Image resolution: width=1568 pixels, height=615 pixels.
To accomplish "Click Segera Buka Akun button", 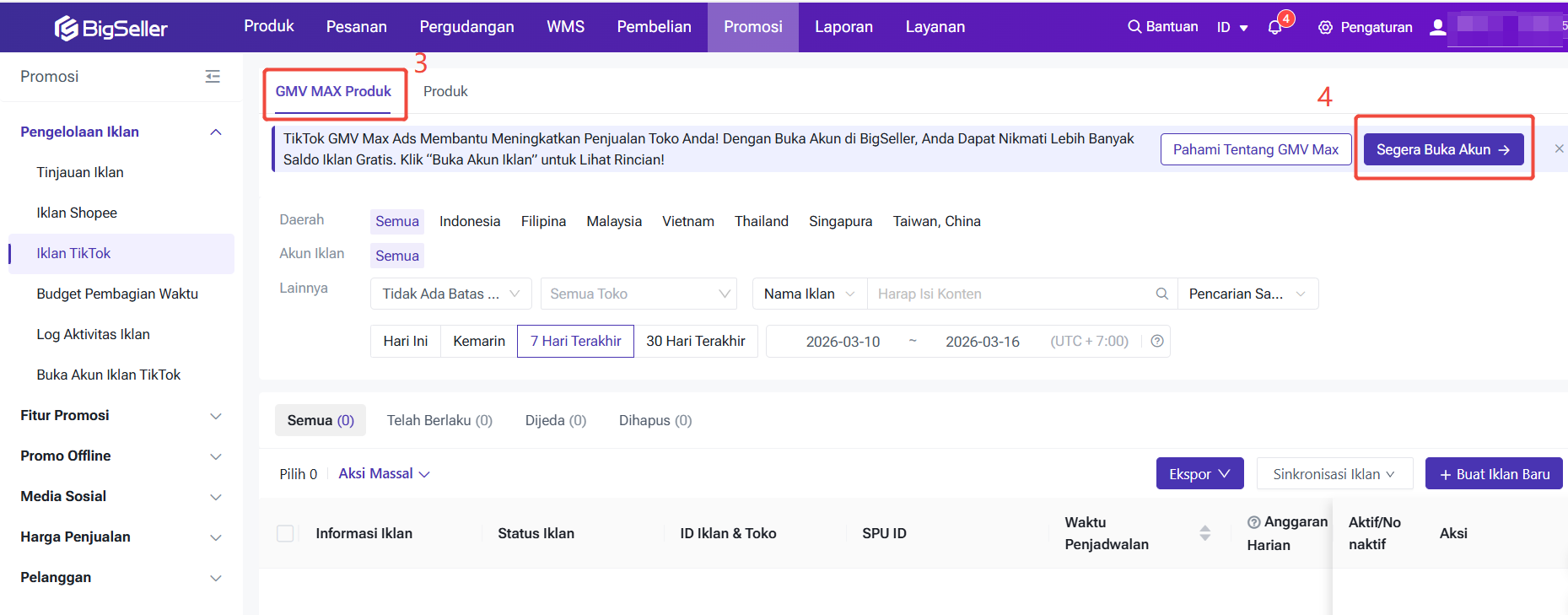I will pos(1442,149).
